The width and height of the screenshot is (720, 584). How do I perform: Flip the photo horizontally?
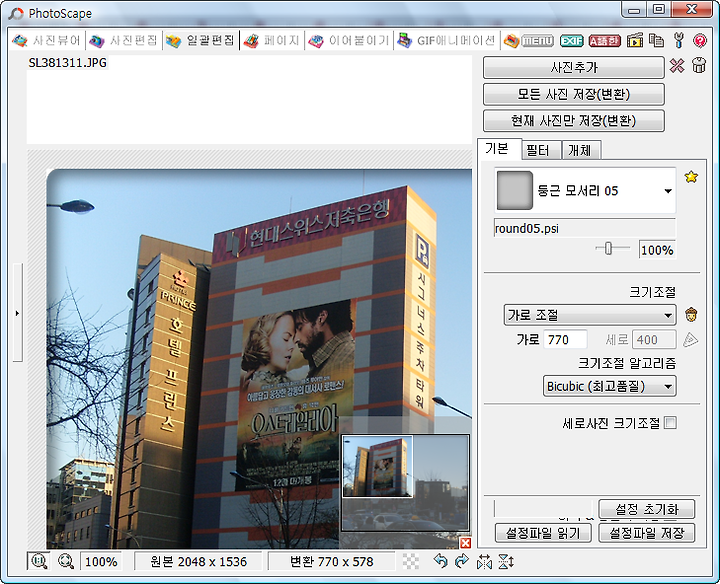coord(484,561)
